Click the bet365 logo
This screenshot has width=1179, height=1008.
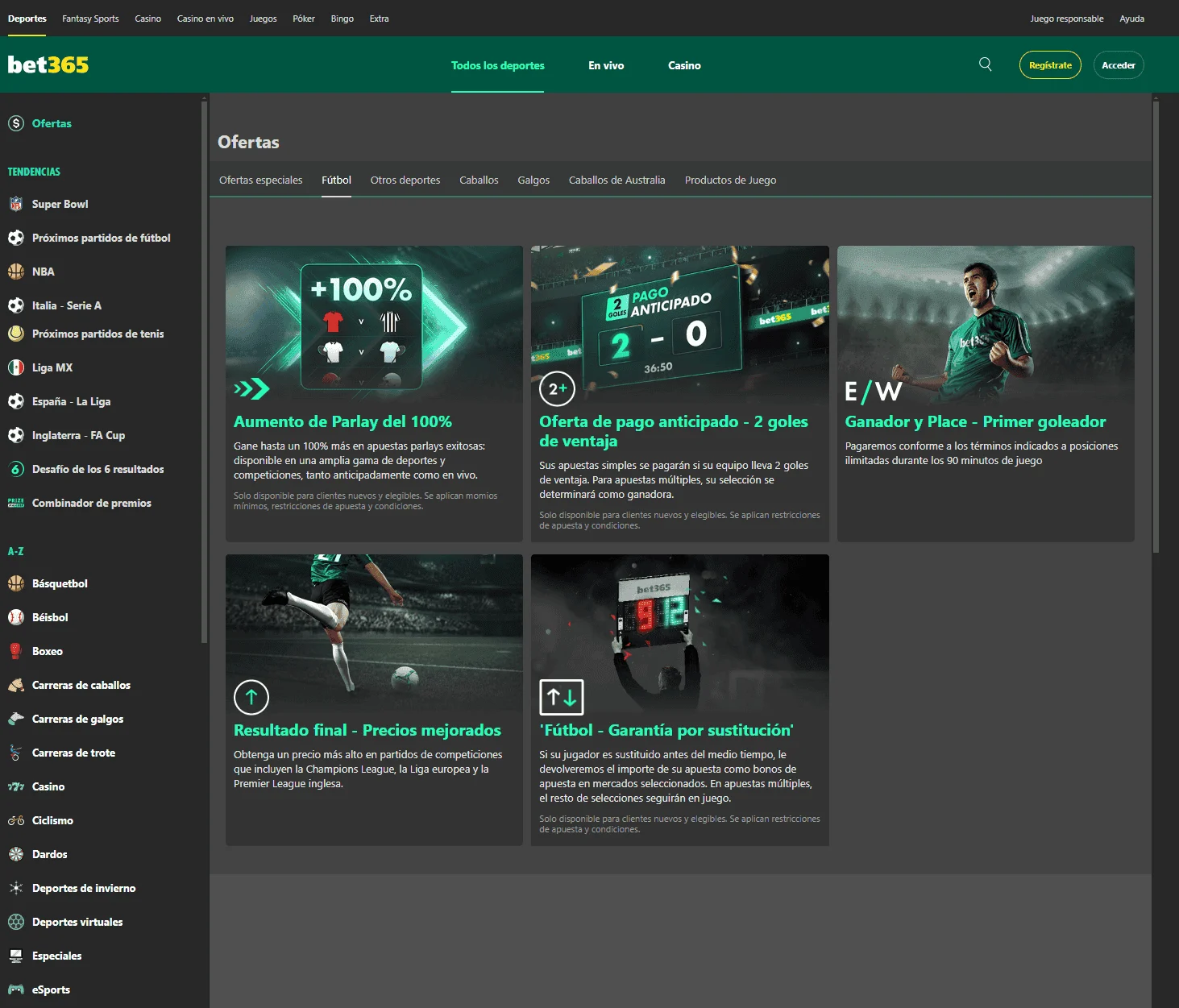[48, 65]
